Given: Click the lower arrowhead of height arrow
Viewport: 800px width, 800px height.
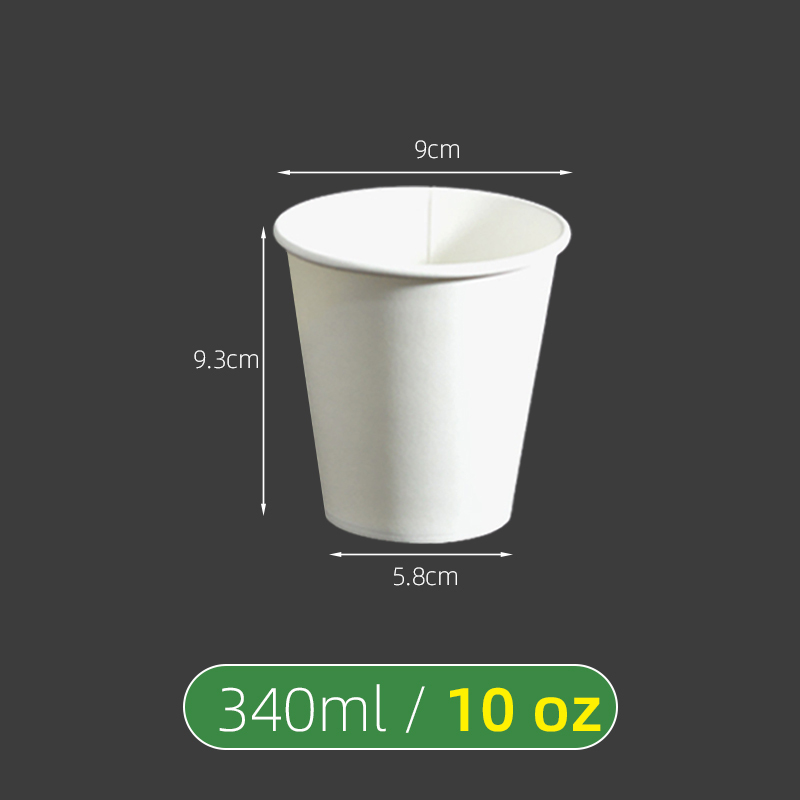Looking at the screenshot, I should 263,509.
